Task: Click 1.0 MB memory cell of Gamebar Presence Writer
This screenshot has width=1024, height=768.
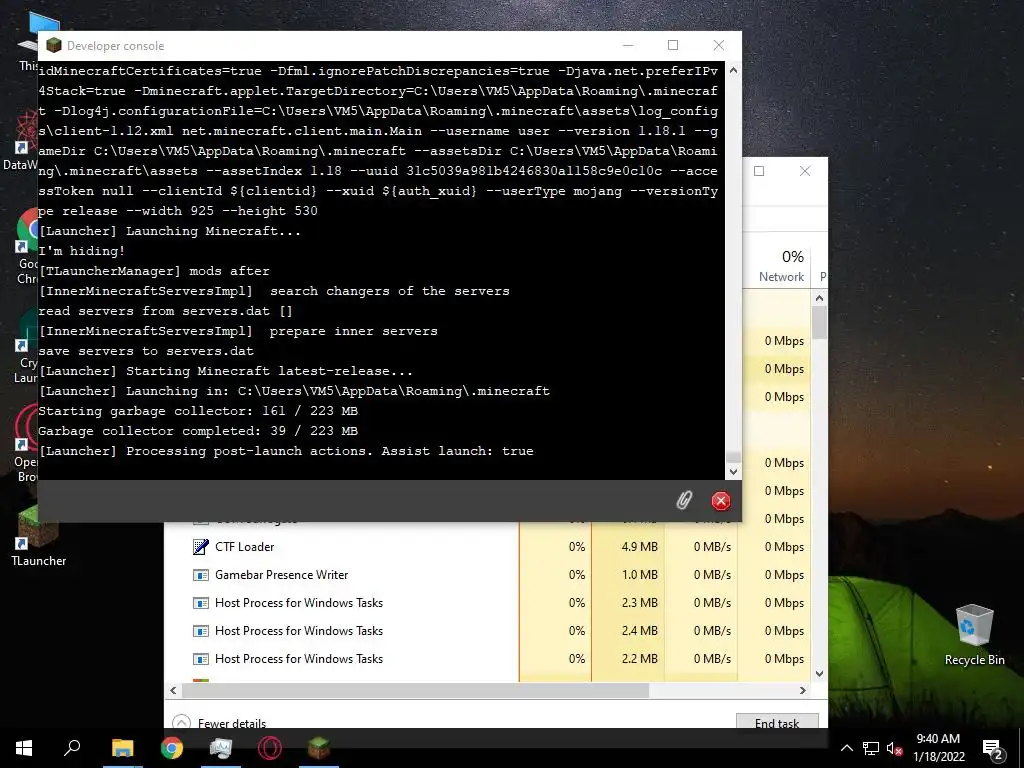Action: pos(628,575)
